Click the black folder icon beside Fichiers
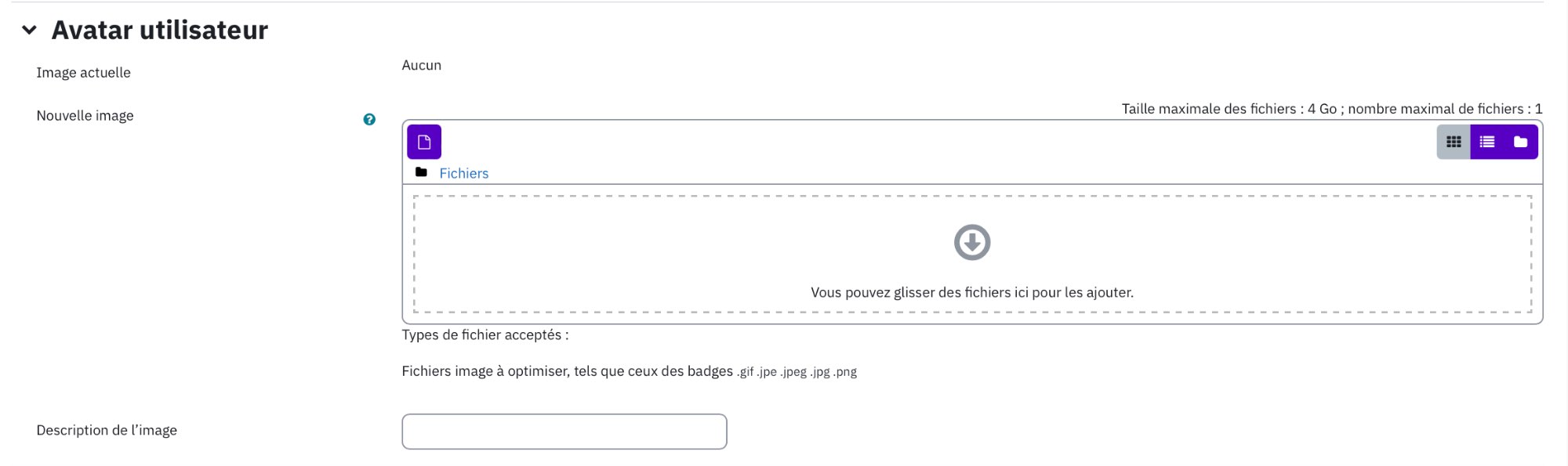 pyautogui.click(x=421, y=172)
